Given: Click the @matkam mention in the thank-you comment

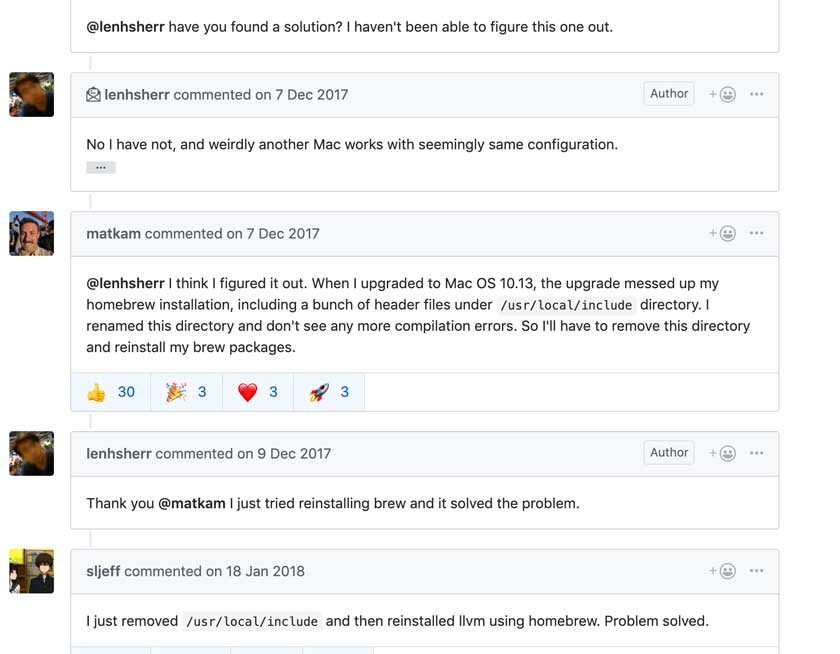Looking at the screenshot, I should point(192,503).
